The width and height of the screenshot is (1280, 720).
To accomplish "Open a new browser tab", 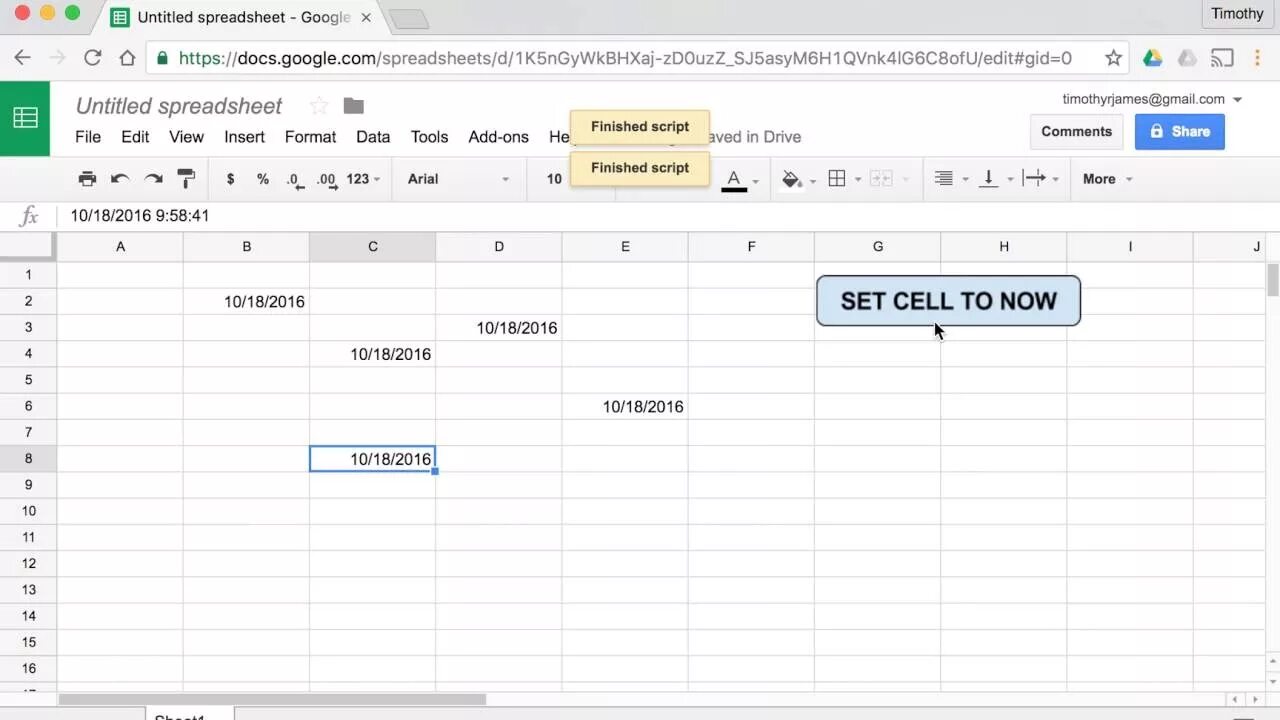I will (x=408, y=18).
